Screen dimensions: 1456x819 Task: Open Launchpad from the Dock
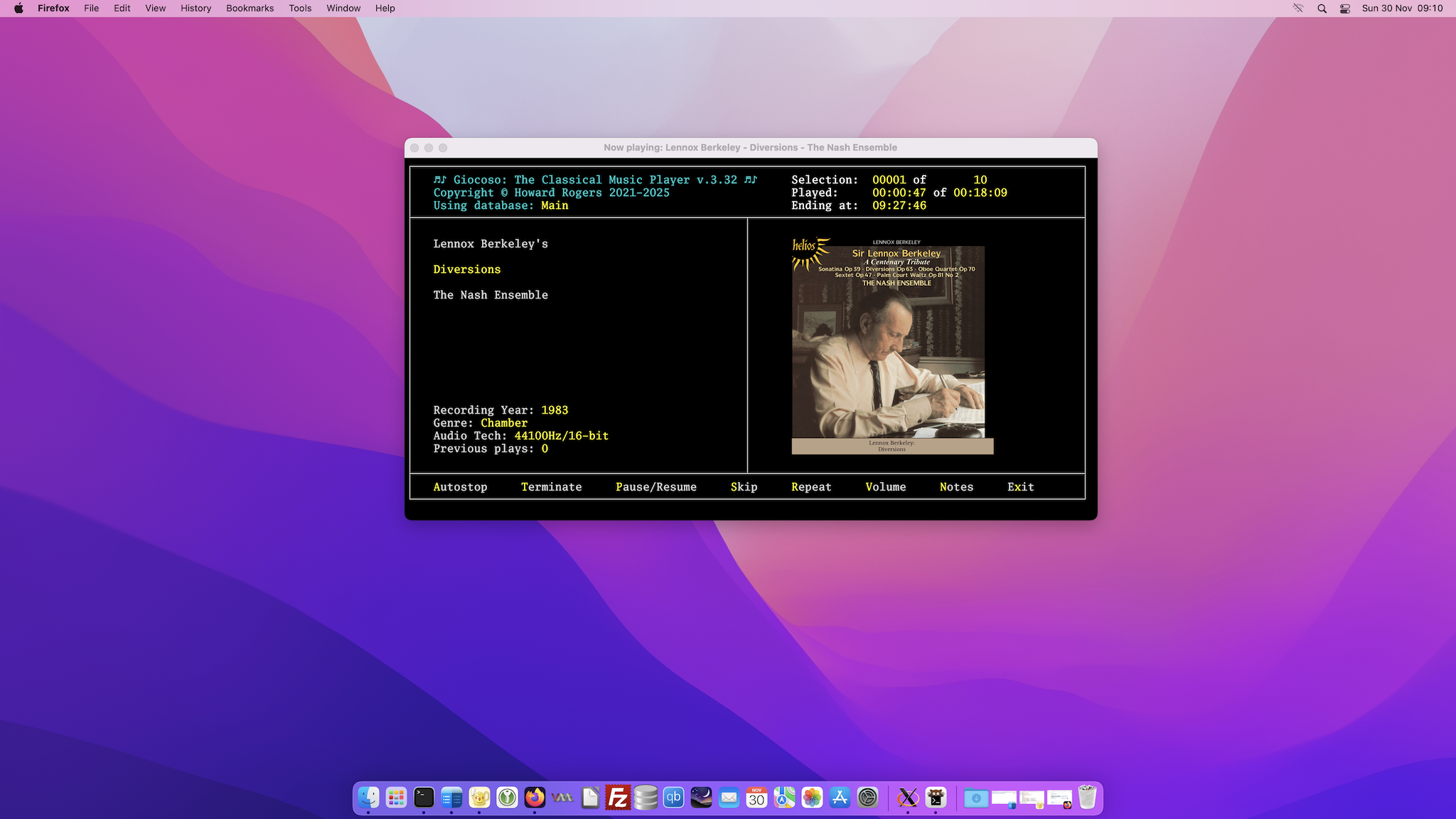(395, 798)
